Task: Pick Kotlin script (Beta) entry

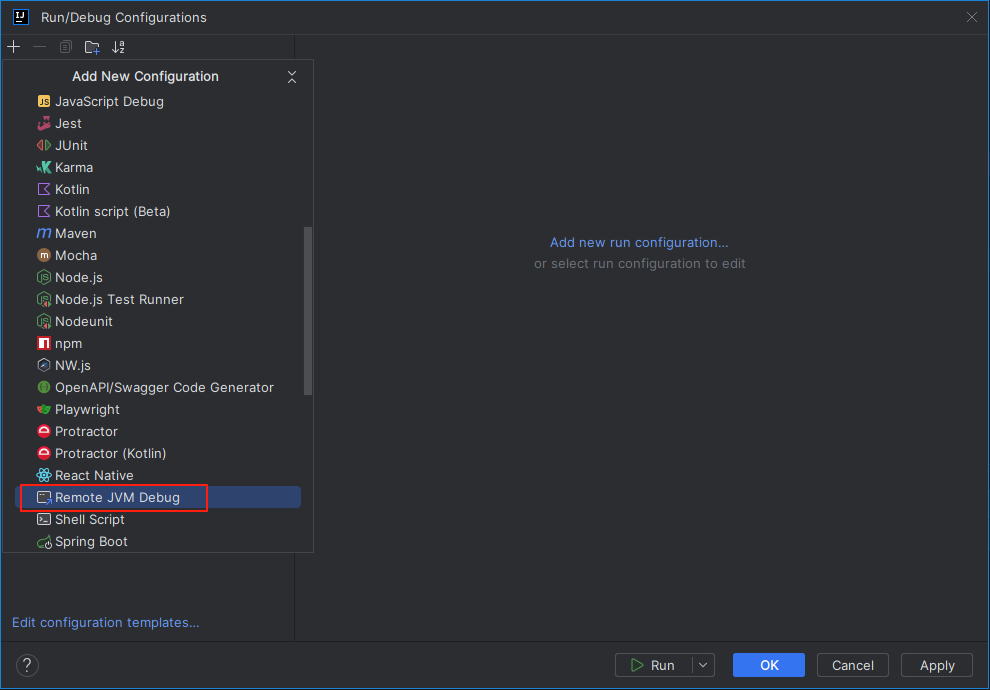Action: pos(112,211)
